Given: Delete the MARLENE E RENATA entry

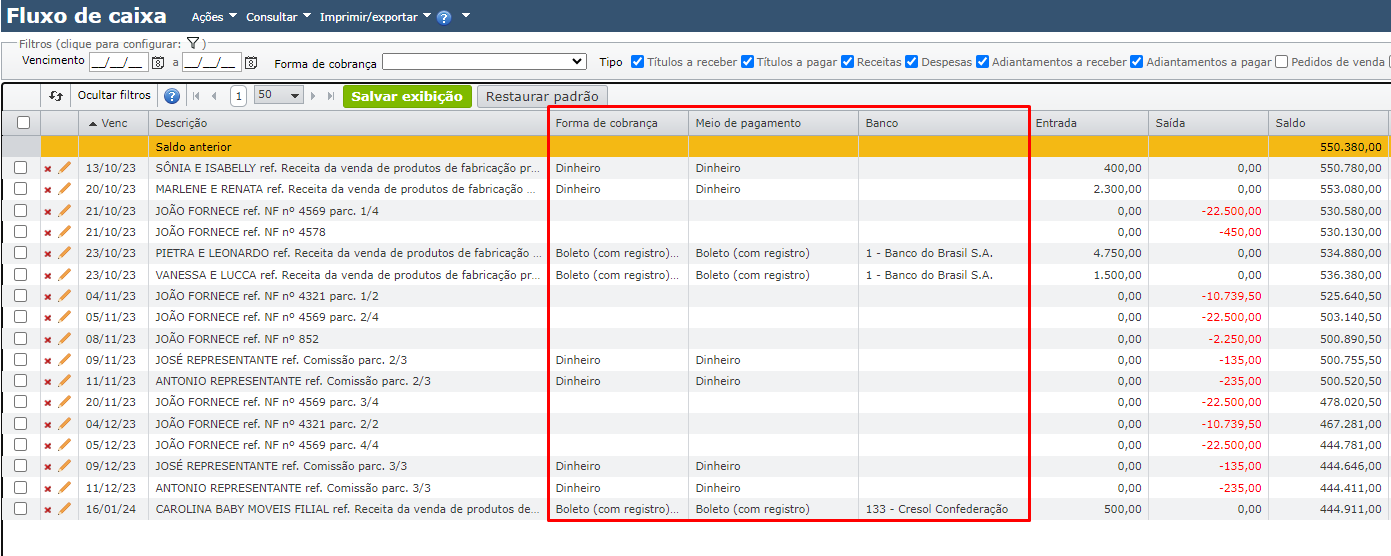Looking at the screenshot, I should [x=47, y=189].
